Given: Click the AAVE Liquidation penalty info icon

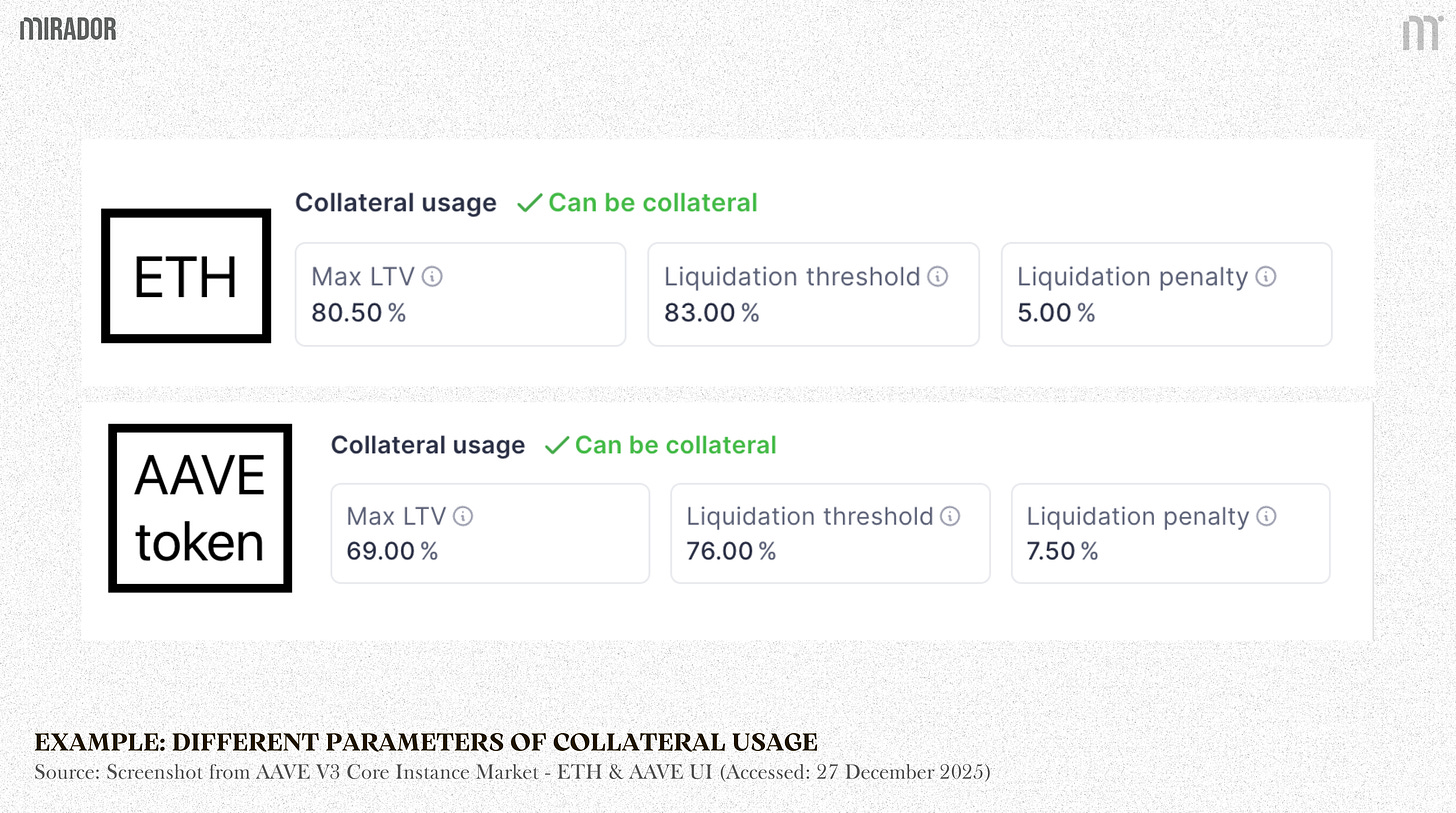Looking at the screenshot, I should [1266, 517].
